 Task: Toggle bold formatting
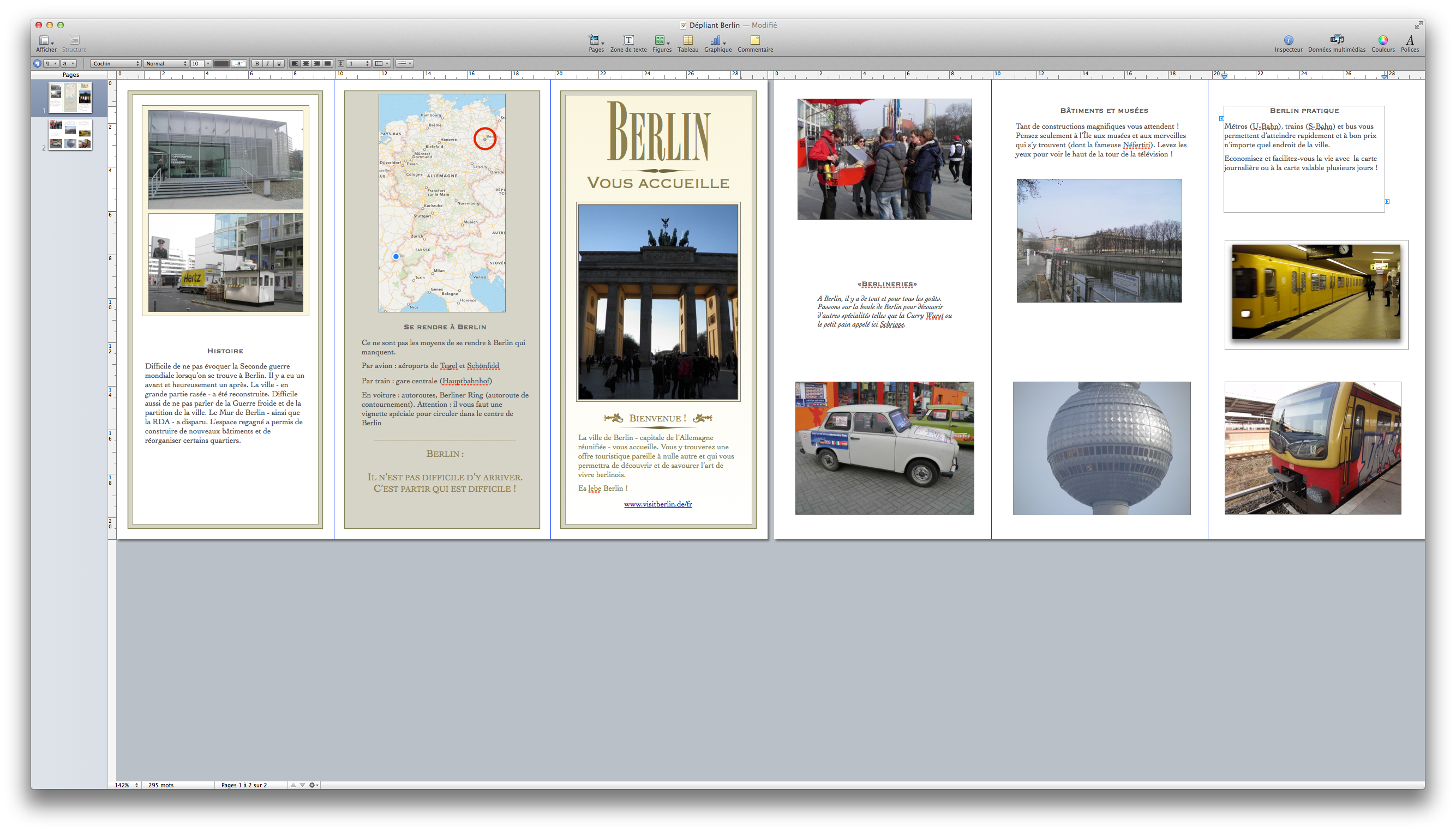tap(257, 63)
